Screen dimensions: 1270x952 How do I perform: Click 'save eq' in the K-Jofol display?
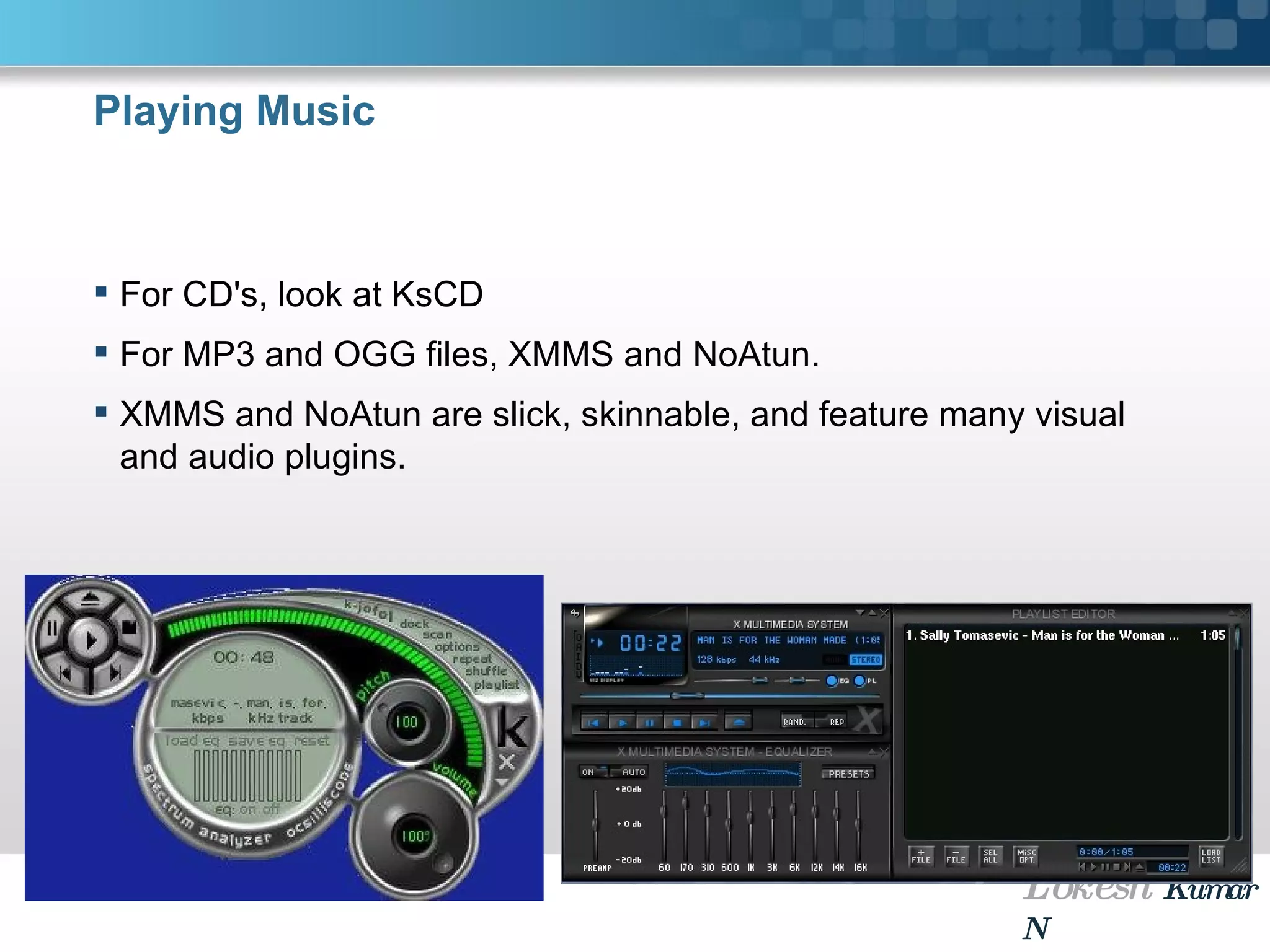click(258, 741)
